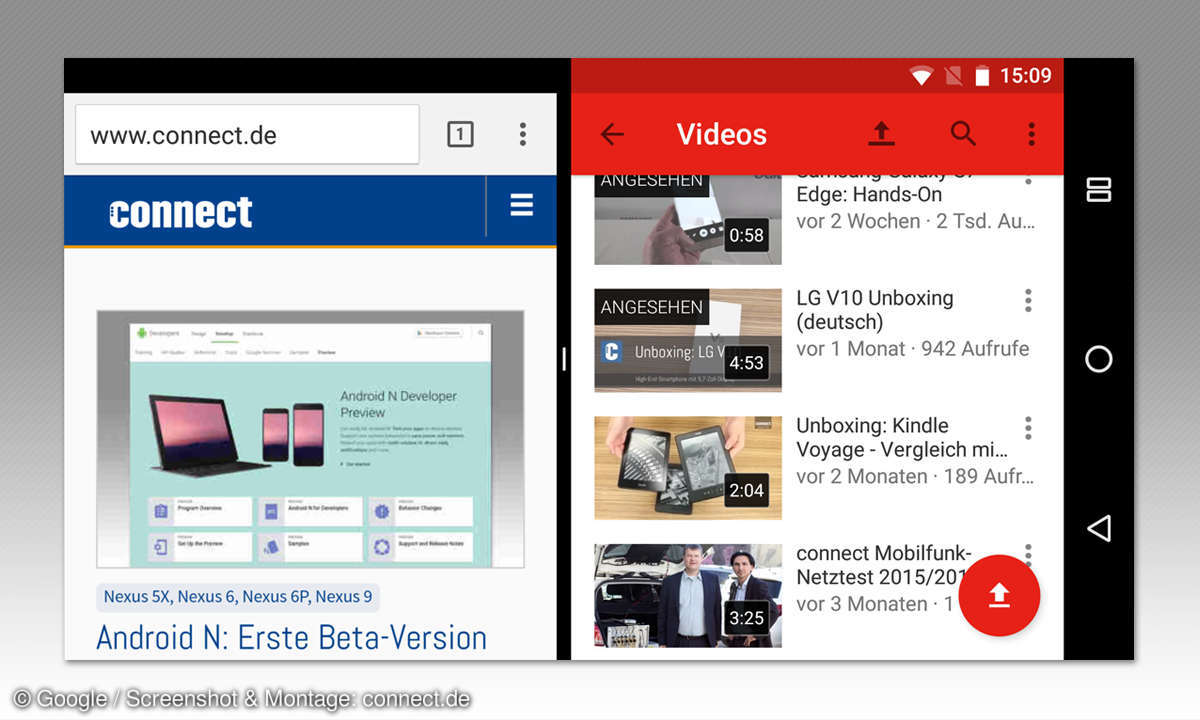This screenshot has height=720, width=1200.
Task: Open the connect site hamburger menu
Action: [522, 206]
